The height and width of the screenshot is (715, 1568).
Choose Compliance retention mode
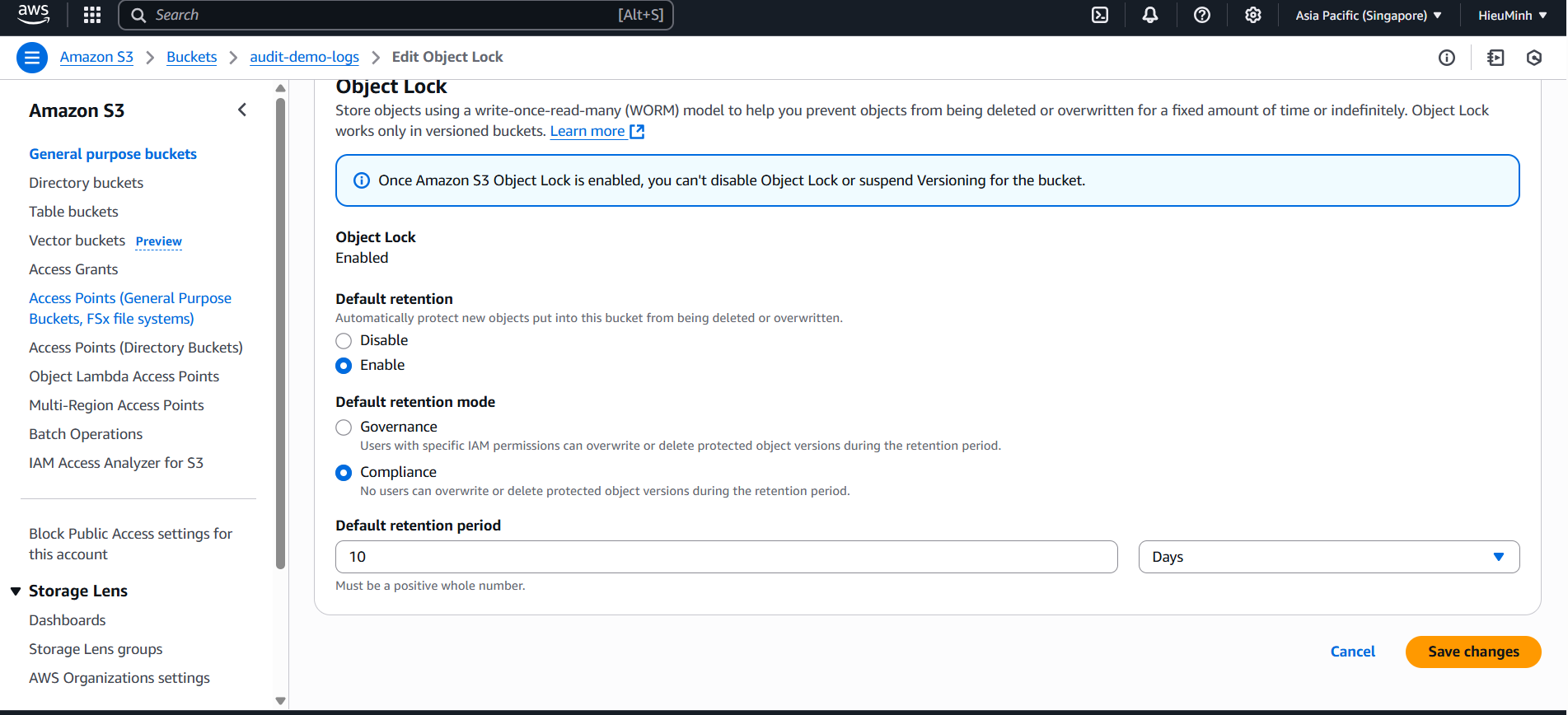coord(344,473)
